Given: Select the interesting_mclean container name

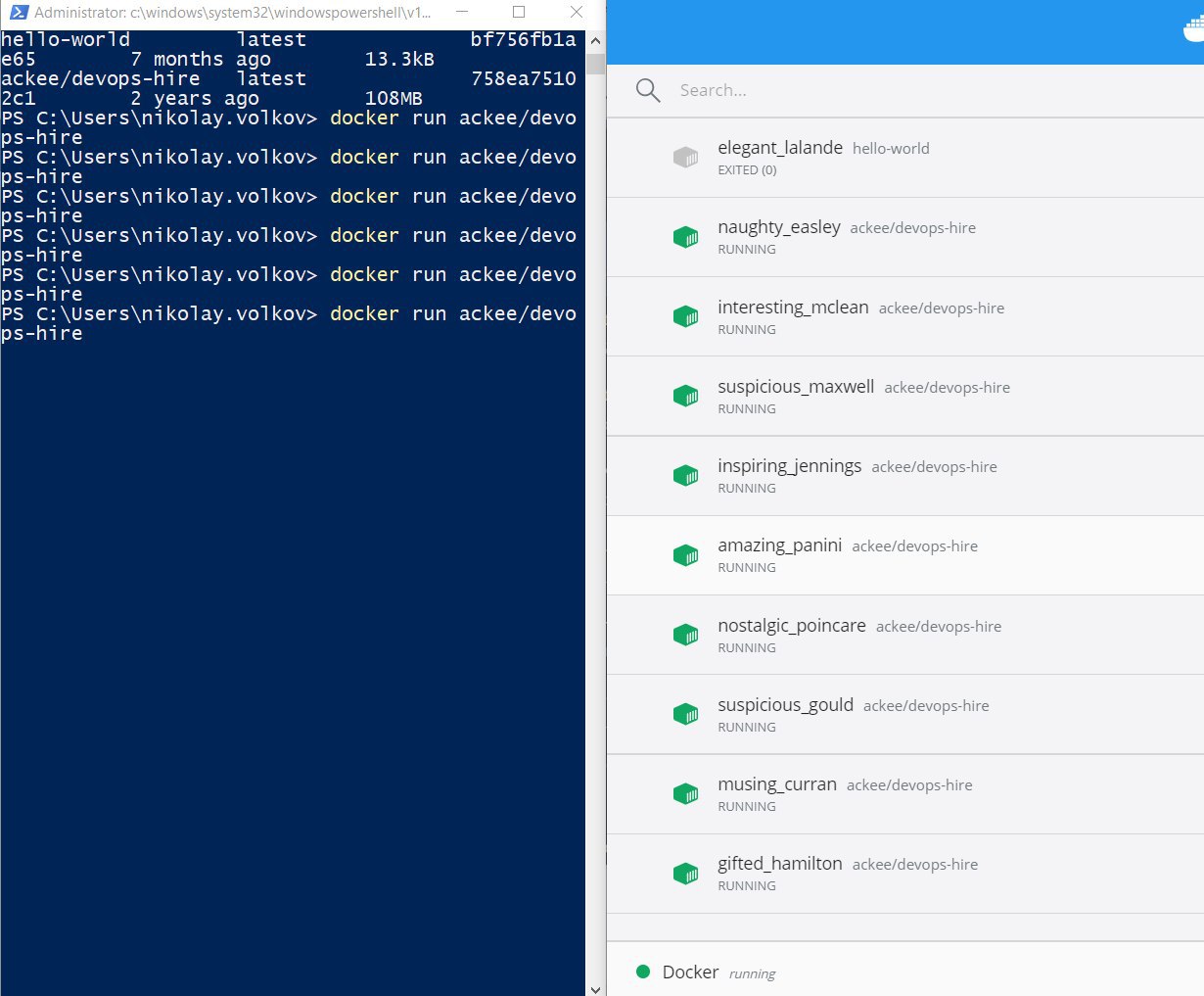Looking at the screenshot, I should click(793, 308).
